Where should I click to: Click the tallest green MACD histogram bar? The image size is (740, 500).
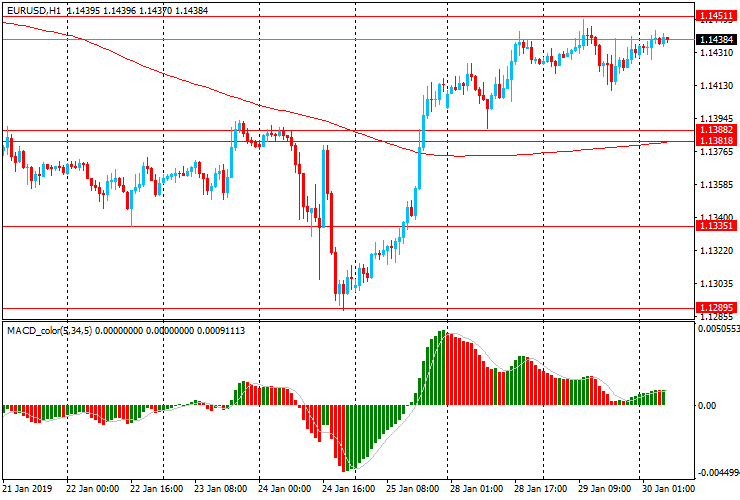tap(442, 369)
